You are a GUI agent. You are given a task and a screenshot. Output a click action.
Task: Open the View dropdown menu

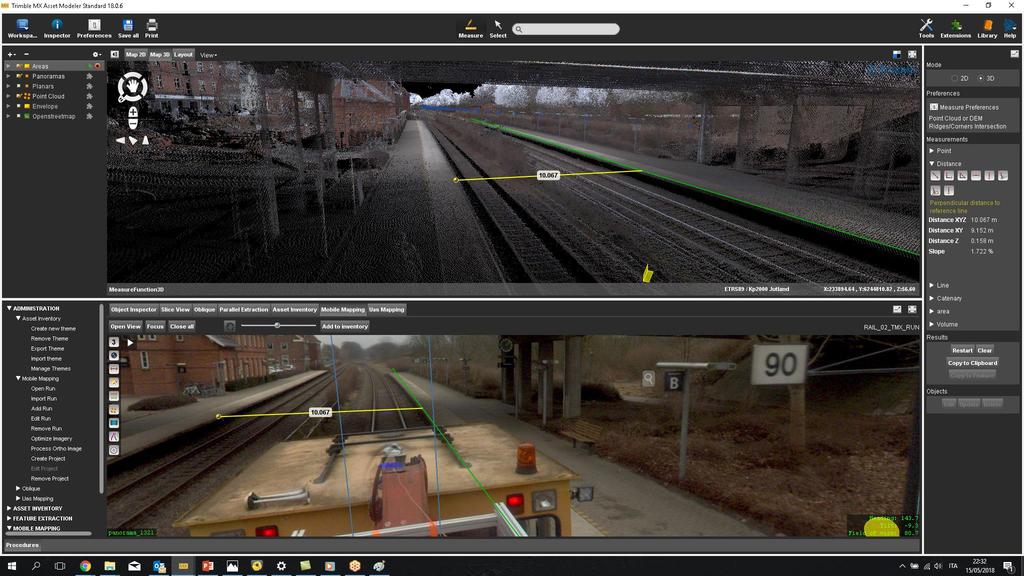tap(208, 55)
